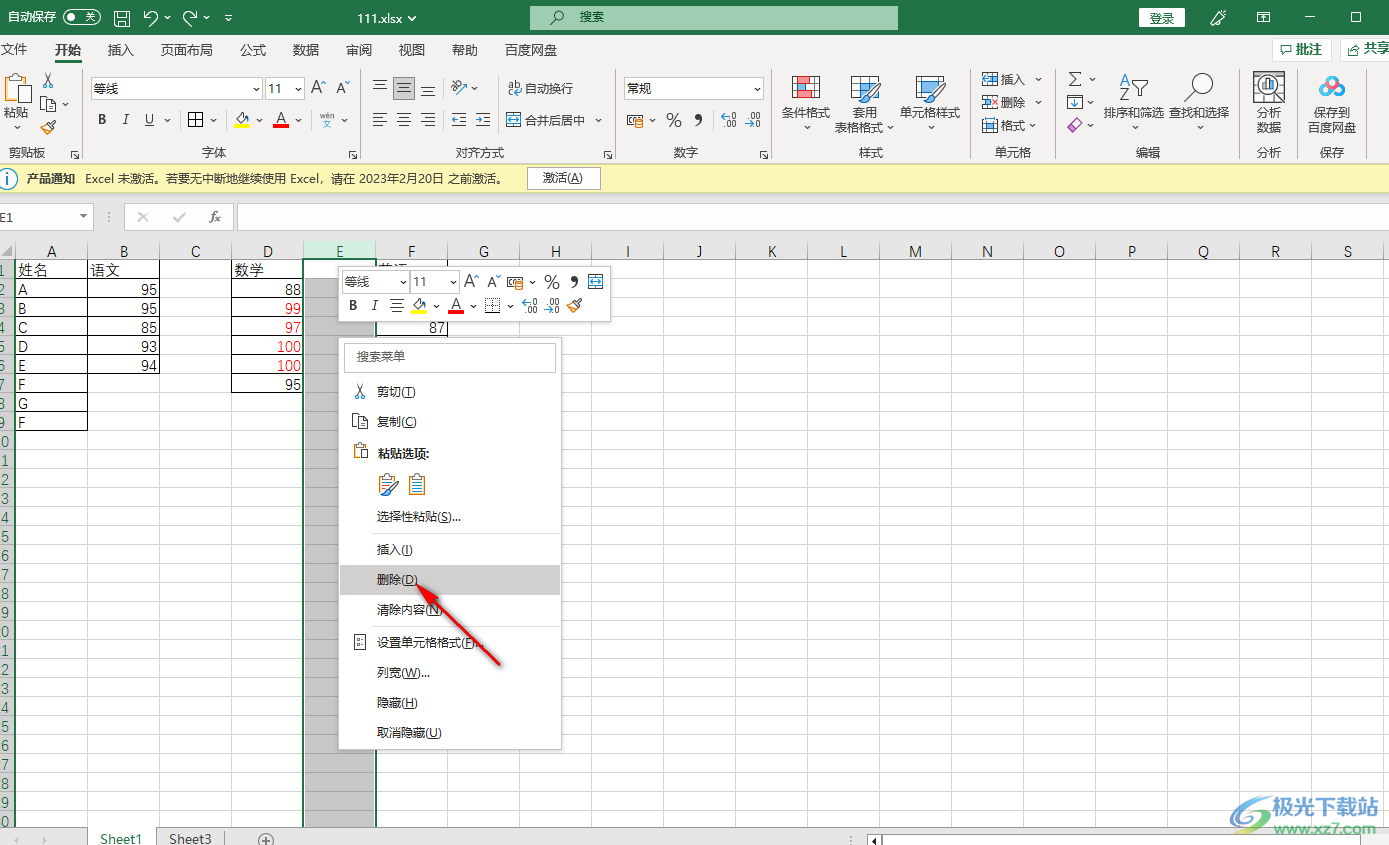Click Save to Baidu Netdisk icon
This screenshot has width=1389, height=845.
(1332, 104)
